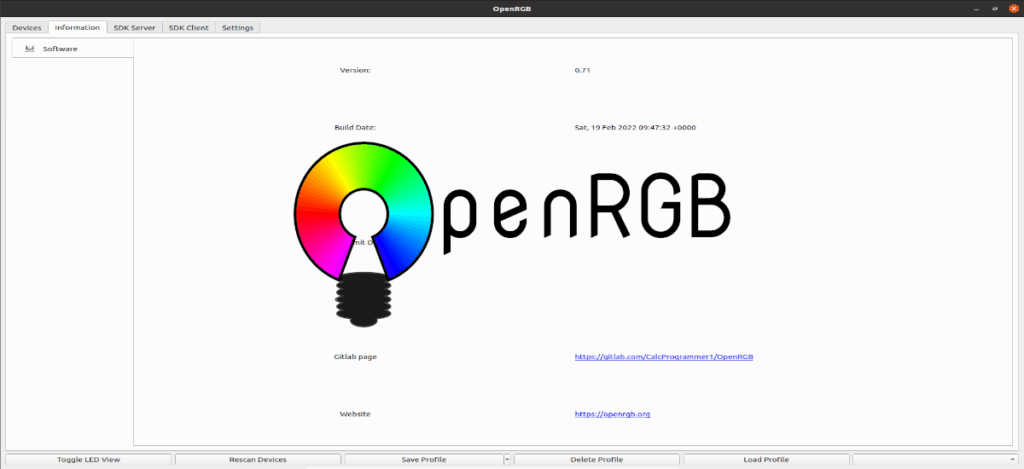The width and height of the screenshot is (1024, 469).
Task: Select the Information tab
Action: (x=77, y=28)
